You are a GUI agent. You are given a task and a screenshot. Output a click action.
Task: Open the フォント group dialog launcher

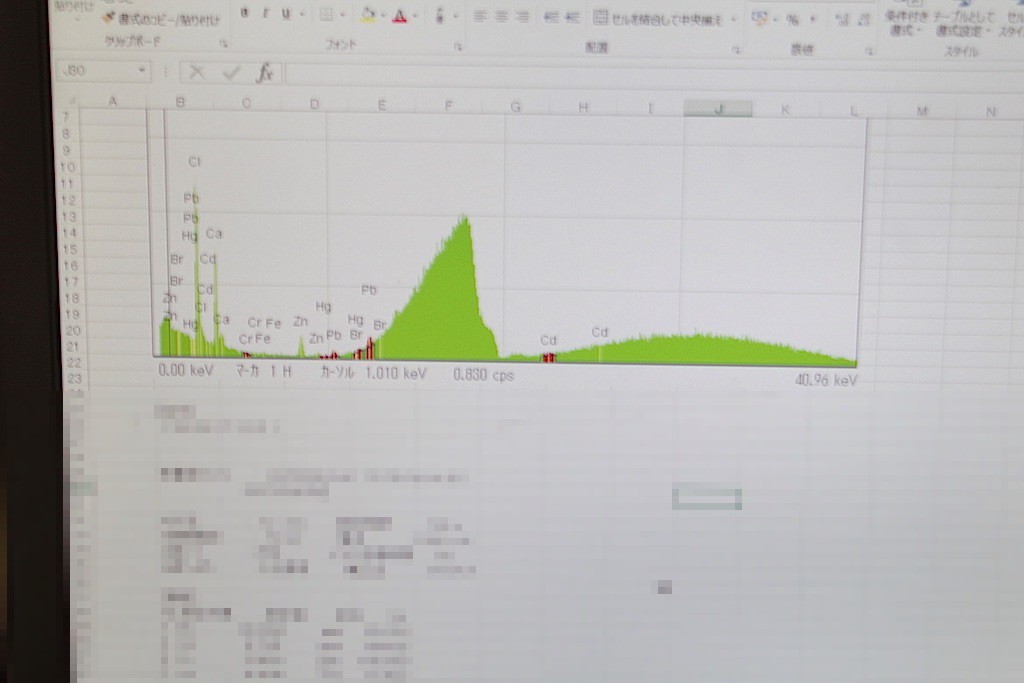[x=458, y=46]
